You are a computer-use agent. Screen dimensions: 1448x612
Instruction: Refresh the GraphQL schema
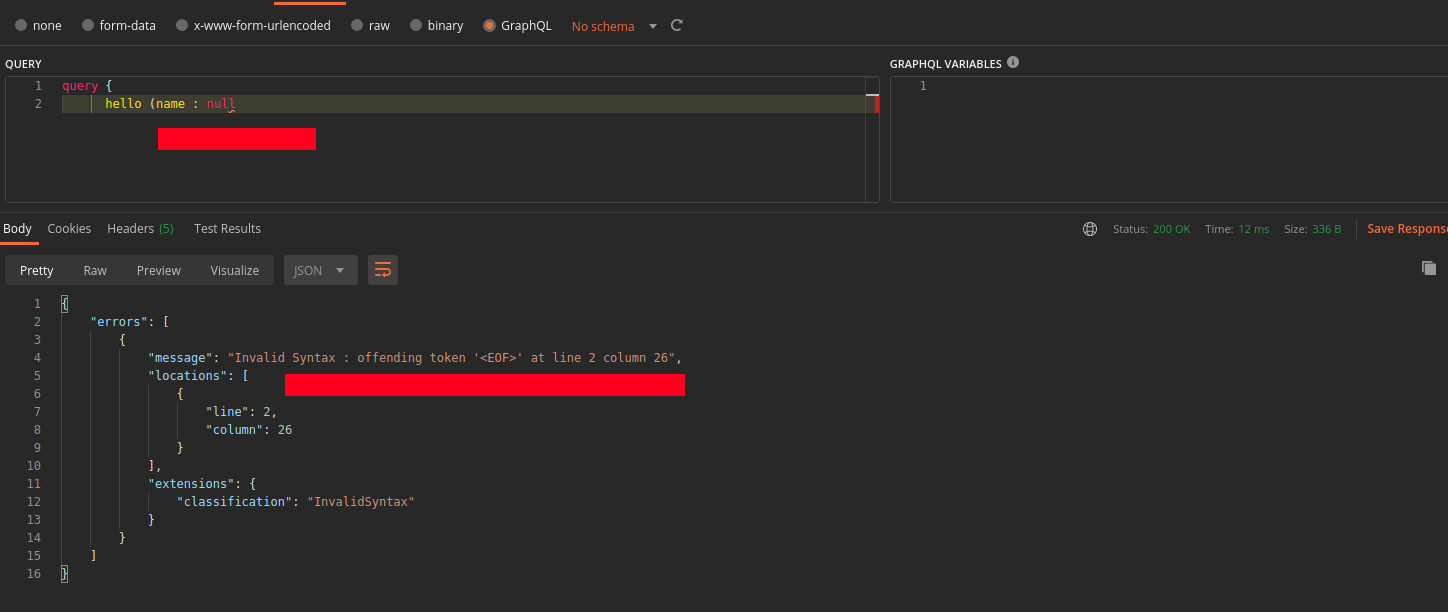676,25
